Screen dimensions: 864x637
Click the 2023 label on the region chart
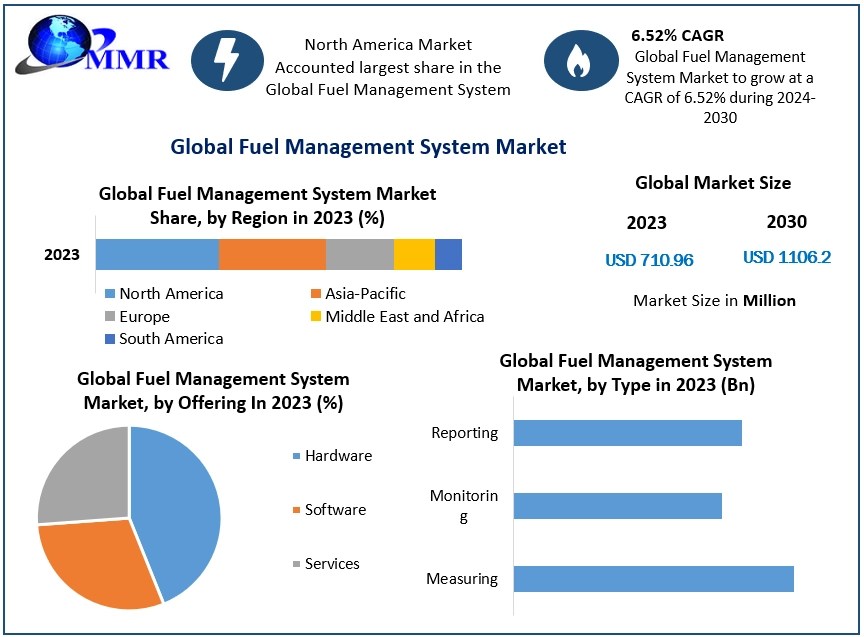(61, 255)
